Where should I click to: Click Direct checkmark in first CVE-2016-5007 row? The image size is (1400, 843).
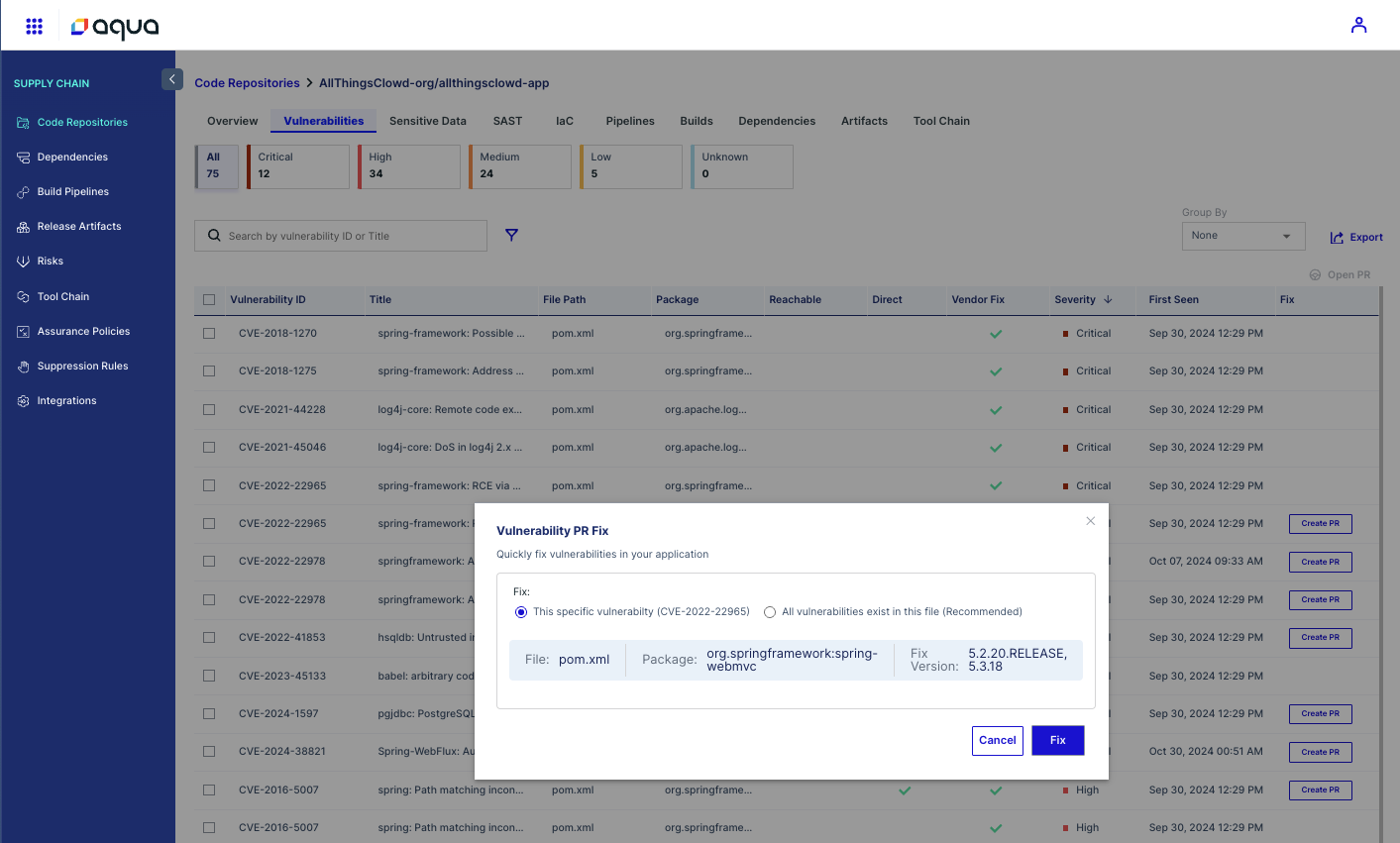point(905,790)
